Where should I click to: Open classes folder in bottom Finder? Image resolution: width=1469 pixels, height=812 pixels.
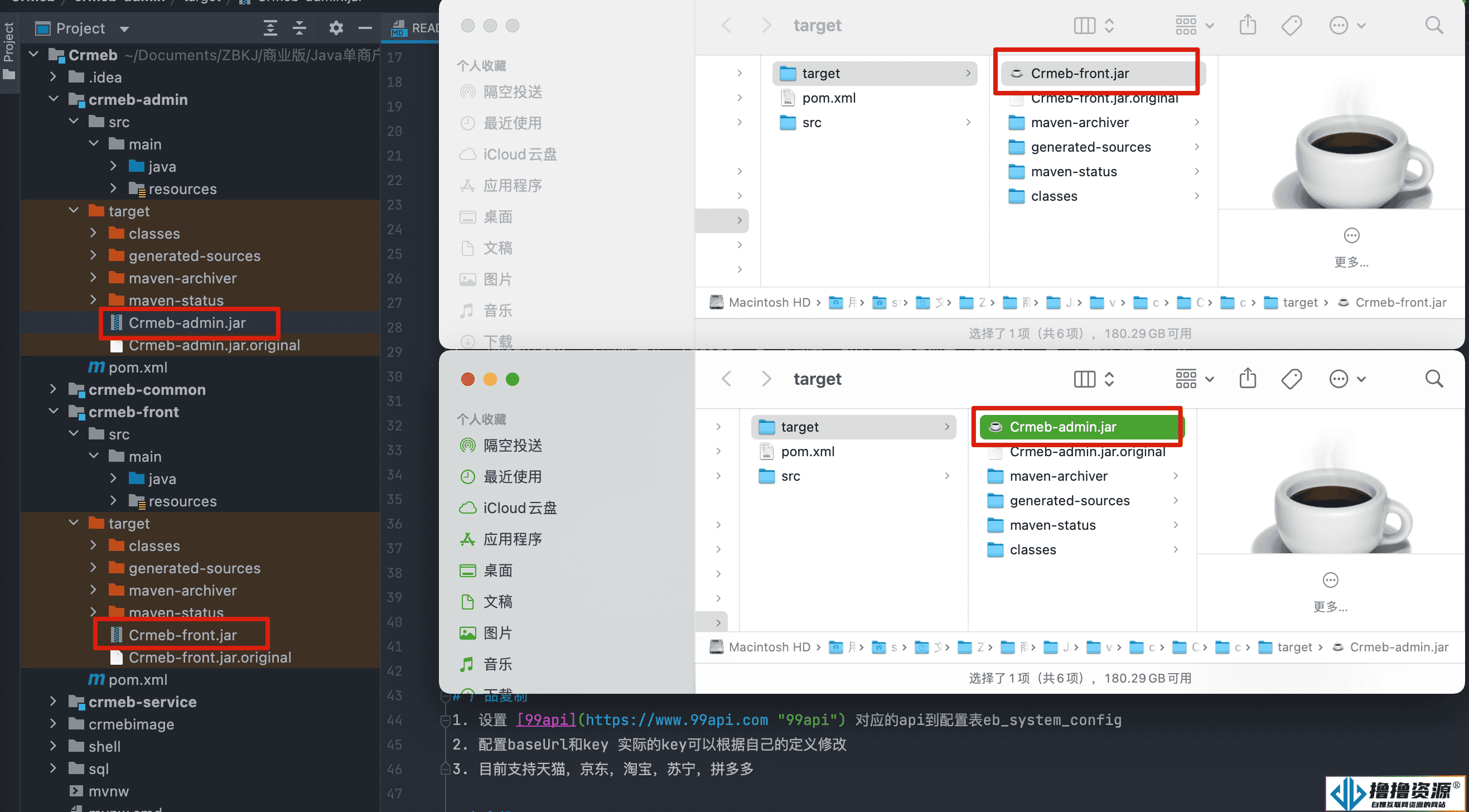pyautogui.click(x=1083, y=549)
